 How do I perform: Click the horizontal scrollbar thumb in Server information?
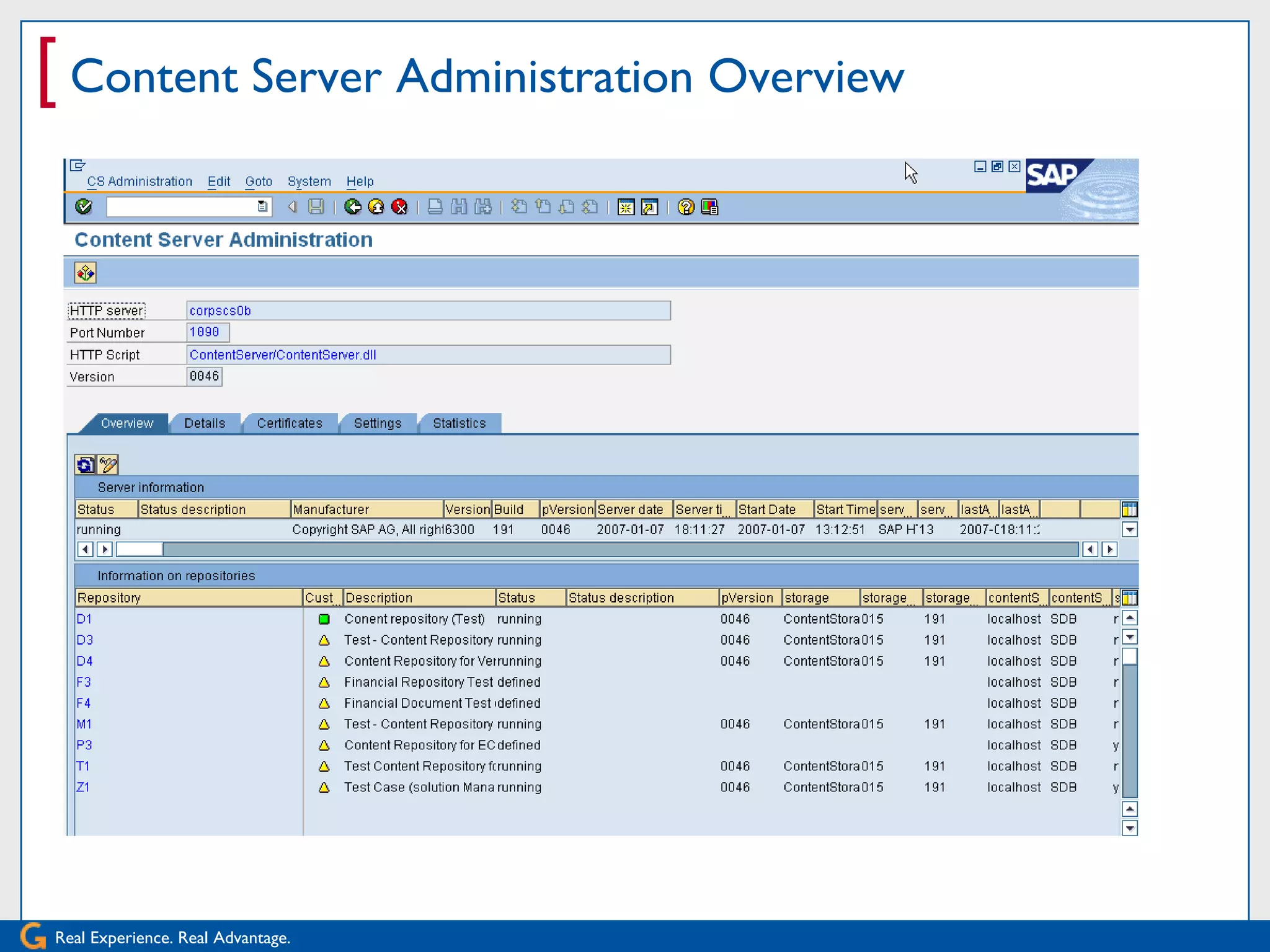140,549
